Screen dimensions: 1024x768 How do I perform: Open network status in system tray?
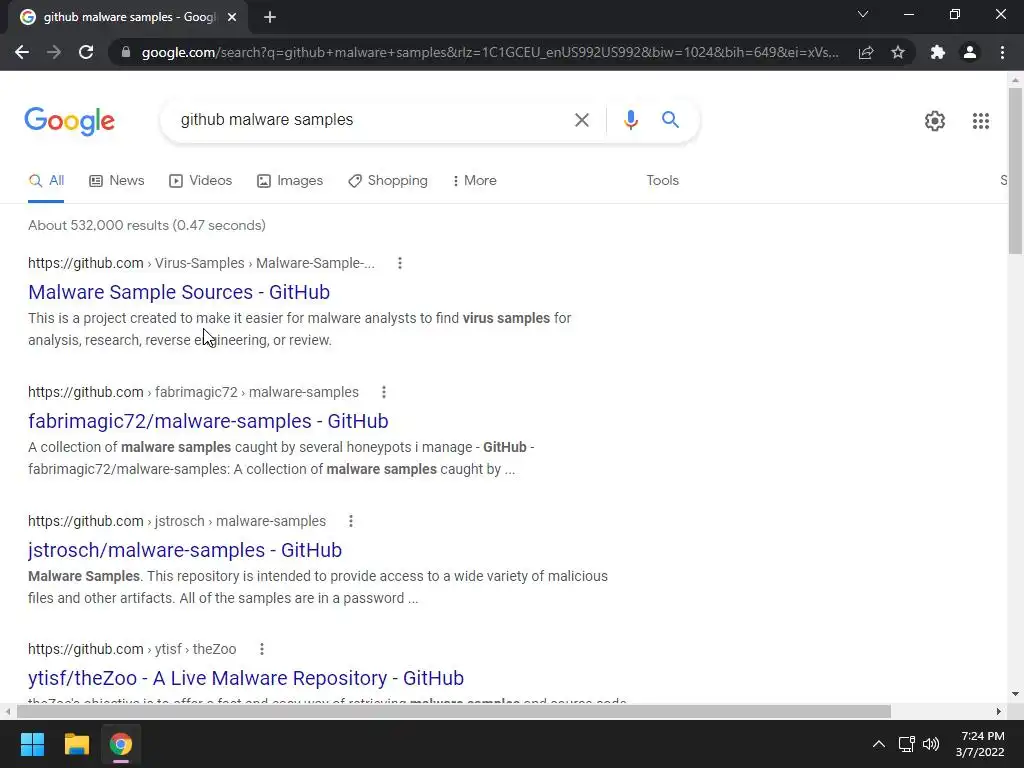(x=906, y=744)
